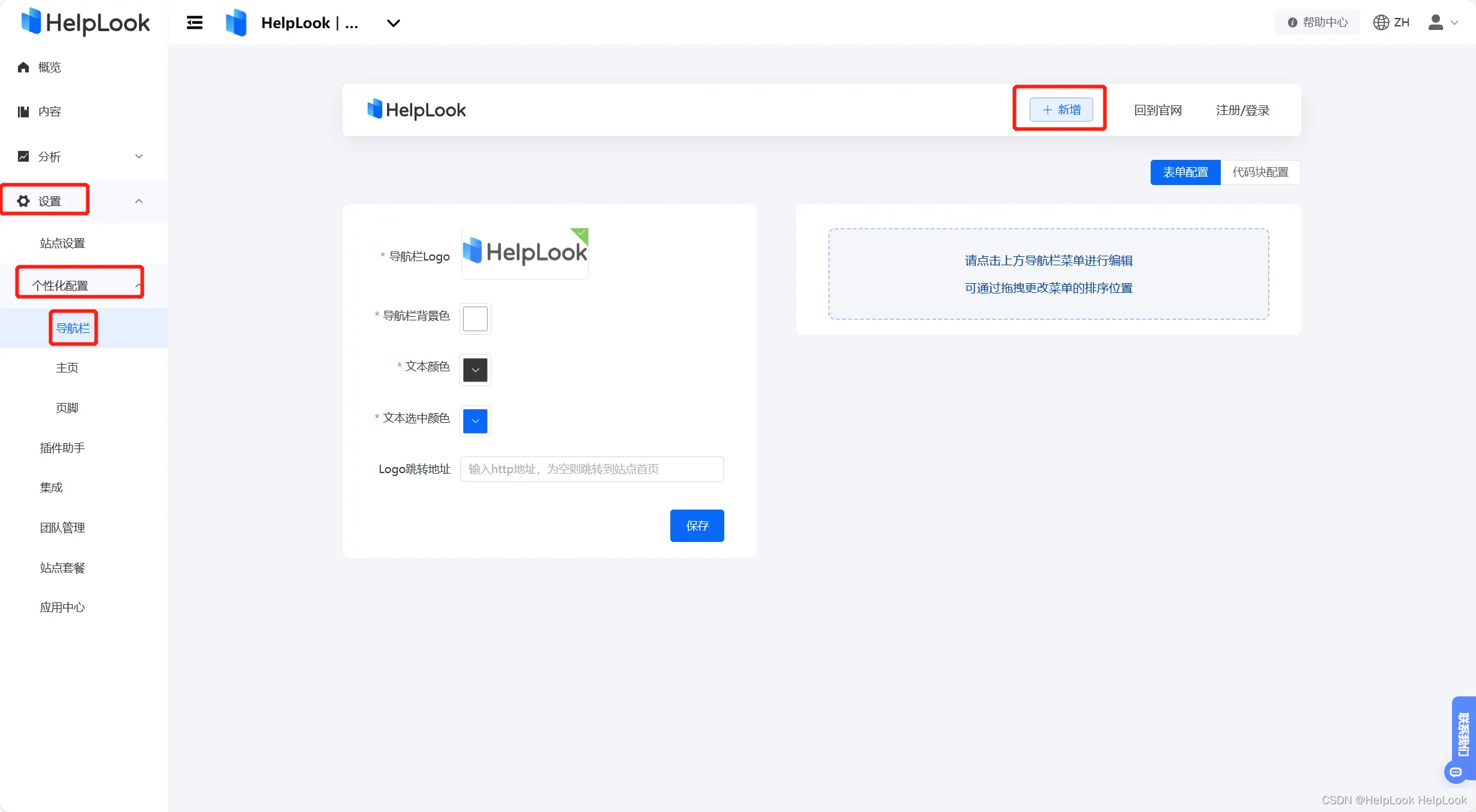Click the overview home icon

[23, 67]
